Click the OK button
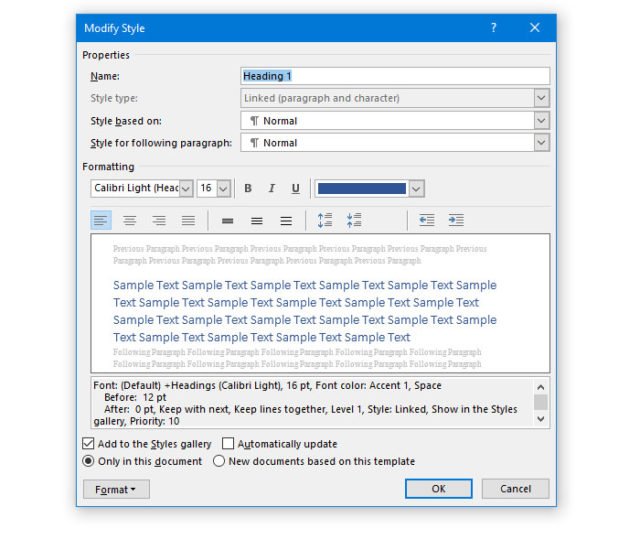Image resolution: width=640 pixels, height=539 pixels. coord(438,488)
